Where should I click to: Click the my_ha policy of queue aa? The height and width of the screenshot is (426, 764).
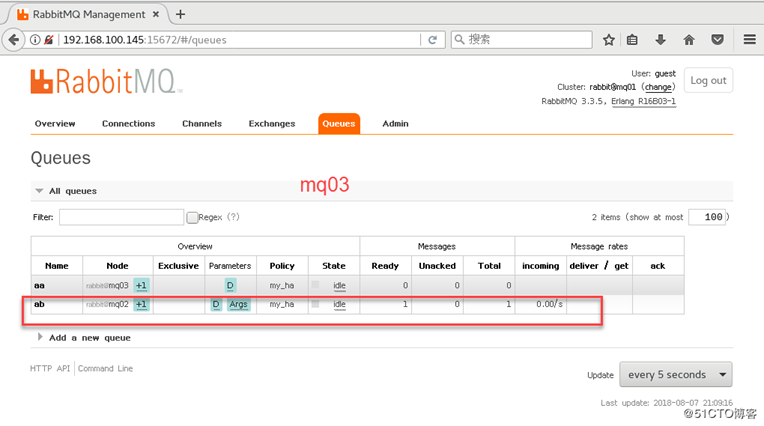282,286
